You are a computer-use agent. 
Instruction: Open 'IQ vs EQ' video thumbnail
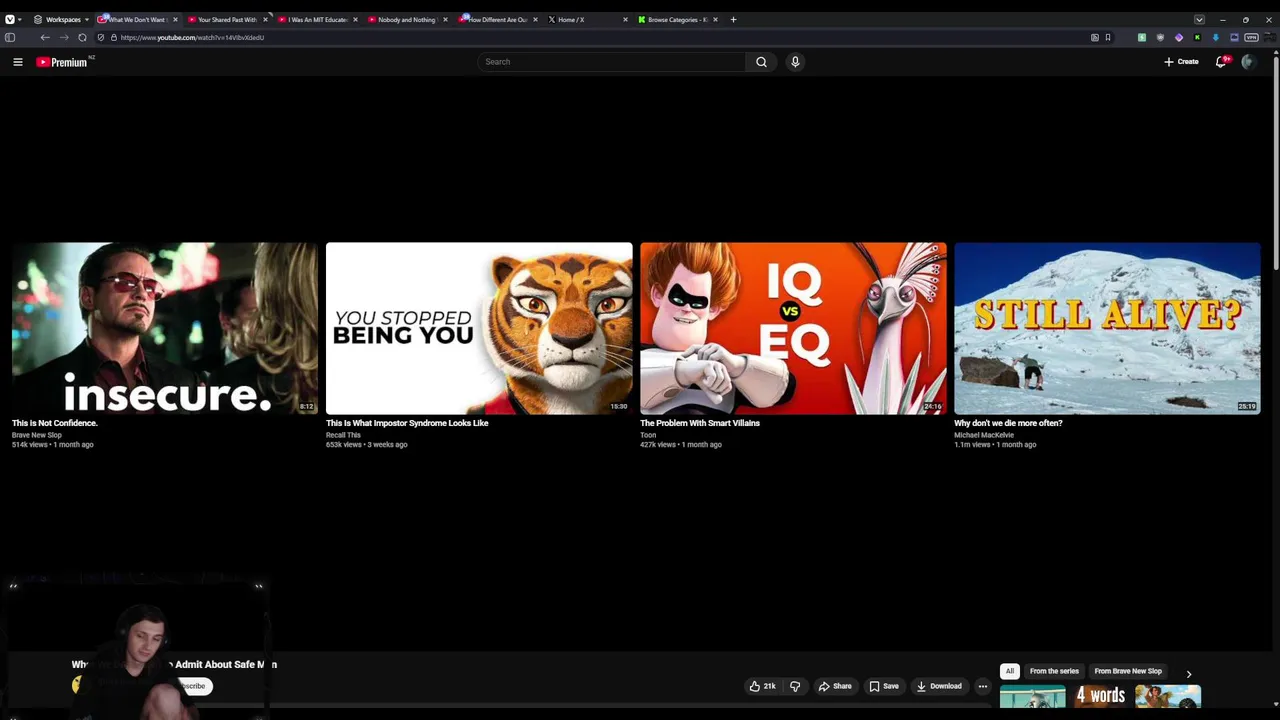coord(793,328)
